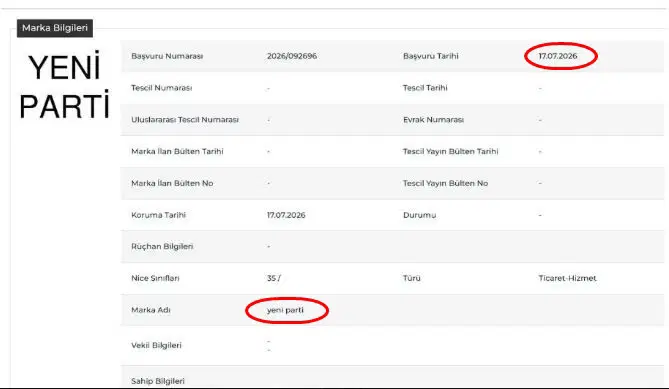Click the Tescil Yayın Bülten Tarihi label

click(451, 151)
